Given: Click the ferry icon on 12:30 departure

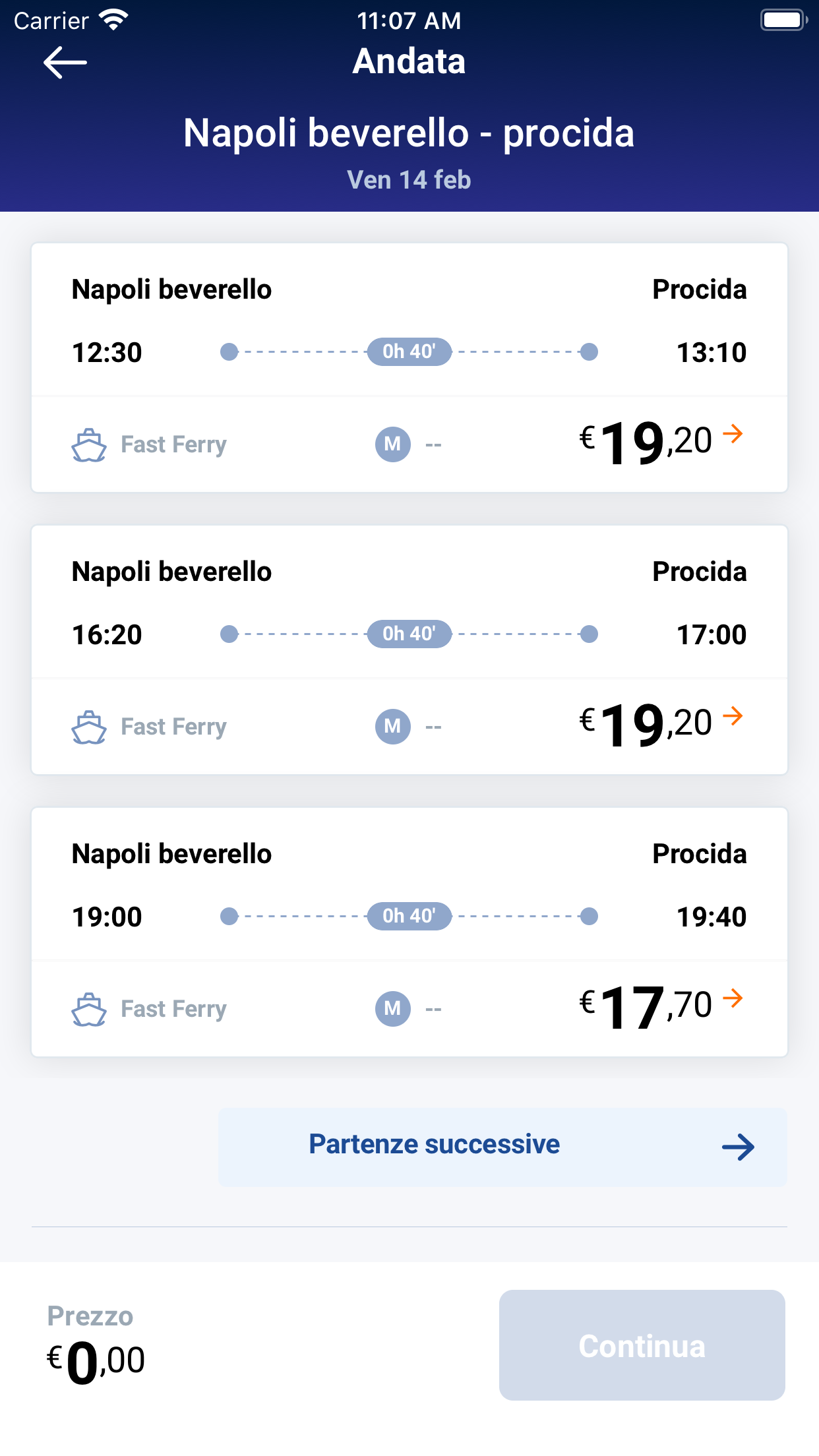Looking at the screenshot, I should coord(89,445).
